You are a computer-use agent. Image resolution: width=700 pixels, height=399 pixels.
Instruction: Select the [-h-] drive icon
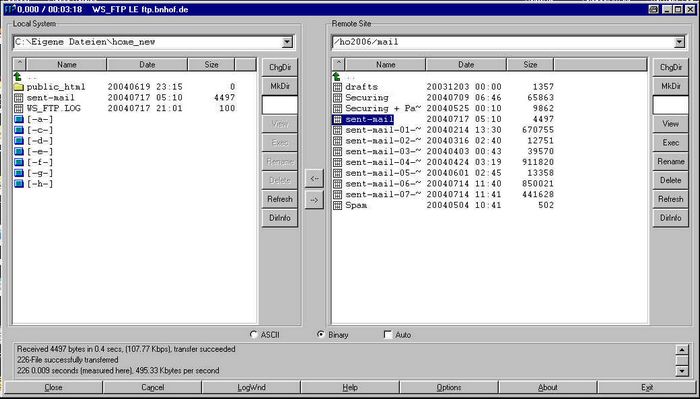pyautogui.click(x=18, y=183)
